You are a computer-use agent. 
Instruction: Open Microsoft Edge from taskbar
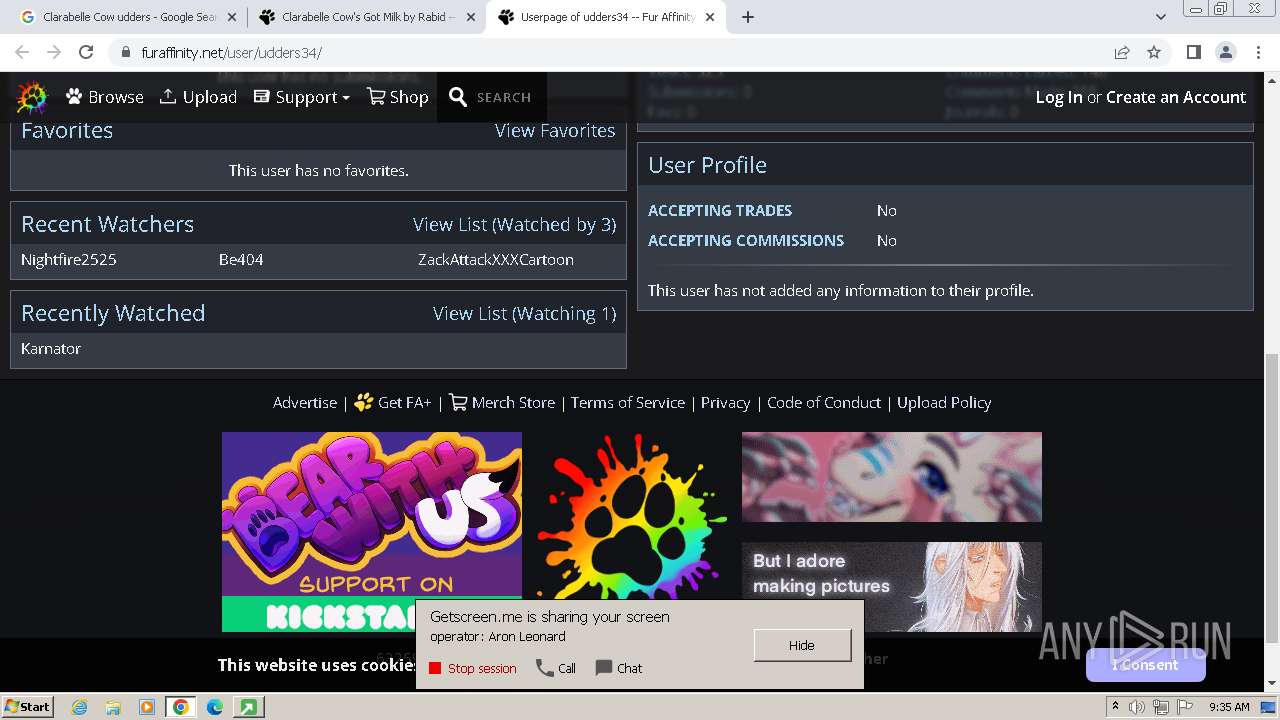click(215, 707)
